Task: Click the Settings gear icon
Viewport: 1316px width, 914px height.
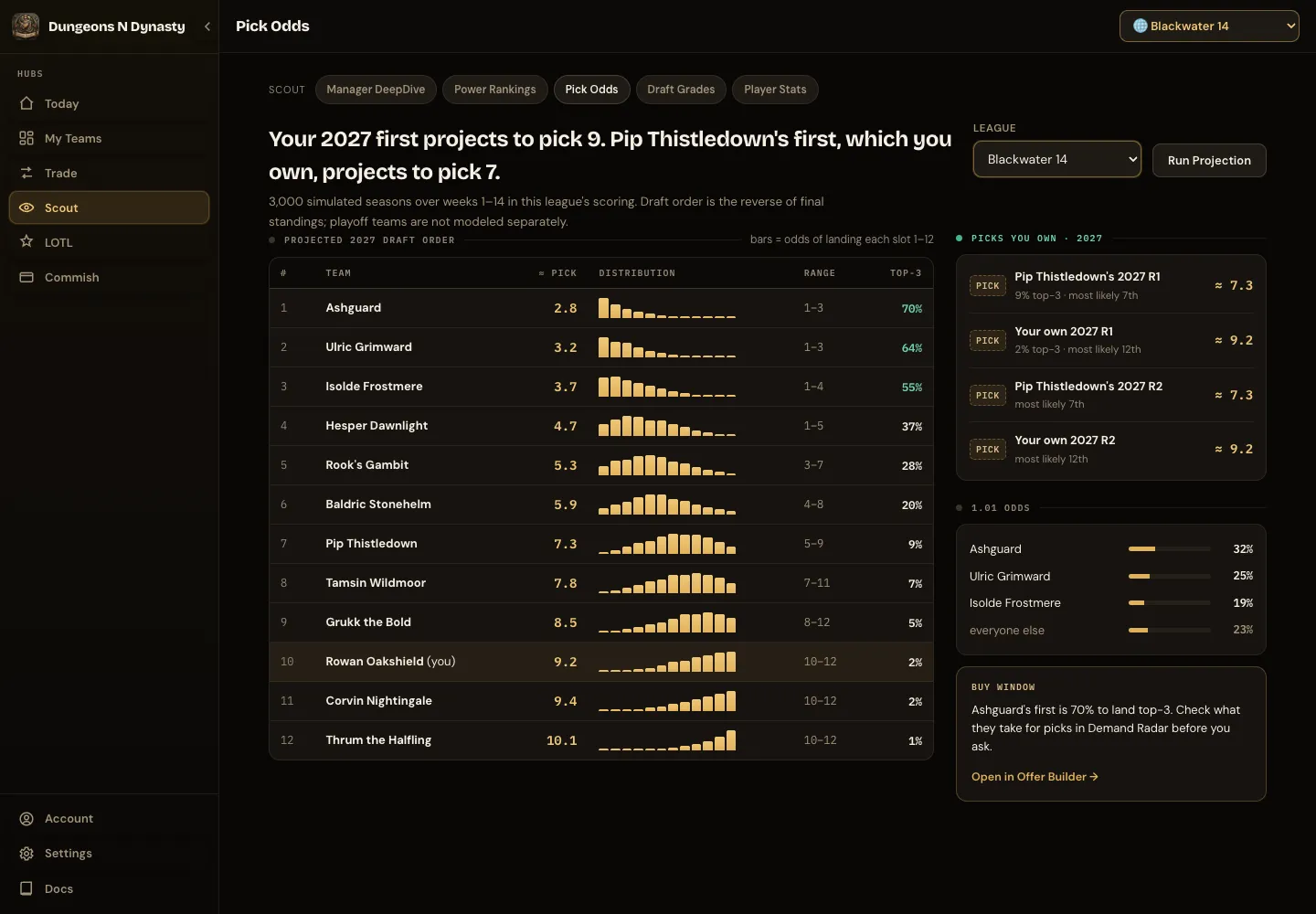Action: (x=27, y=854)
